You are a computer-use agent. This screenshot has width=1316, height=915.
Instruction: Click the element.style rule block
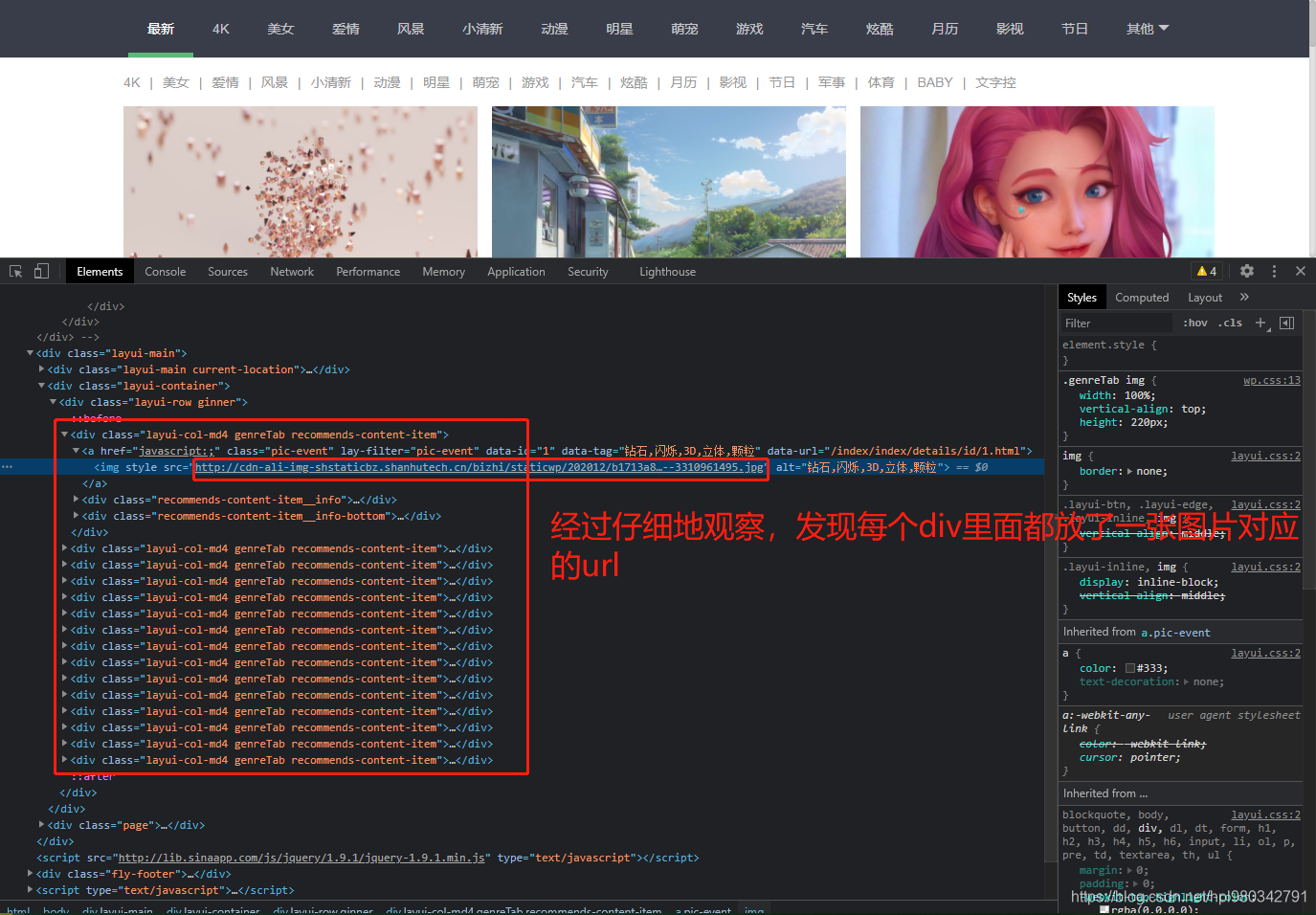point(1181,352)
